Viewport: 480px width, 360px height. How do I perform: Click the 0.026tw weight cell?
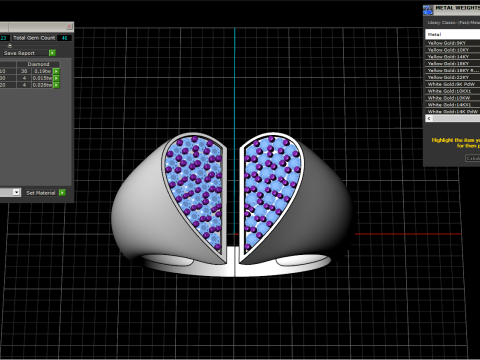tap(42, 85)
